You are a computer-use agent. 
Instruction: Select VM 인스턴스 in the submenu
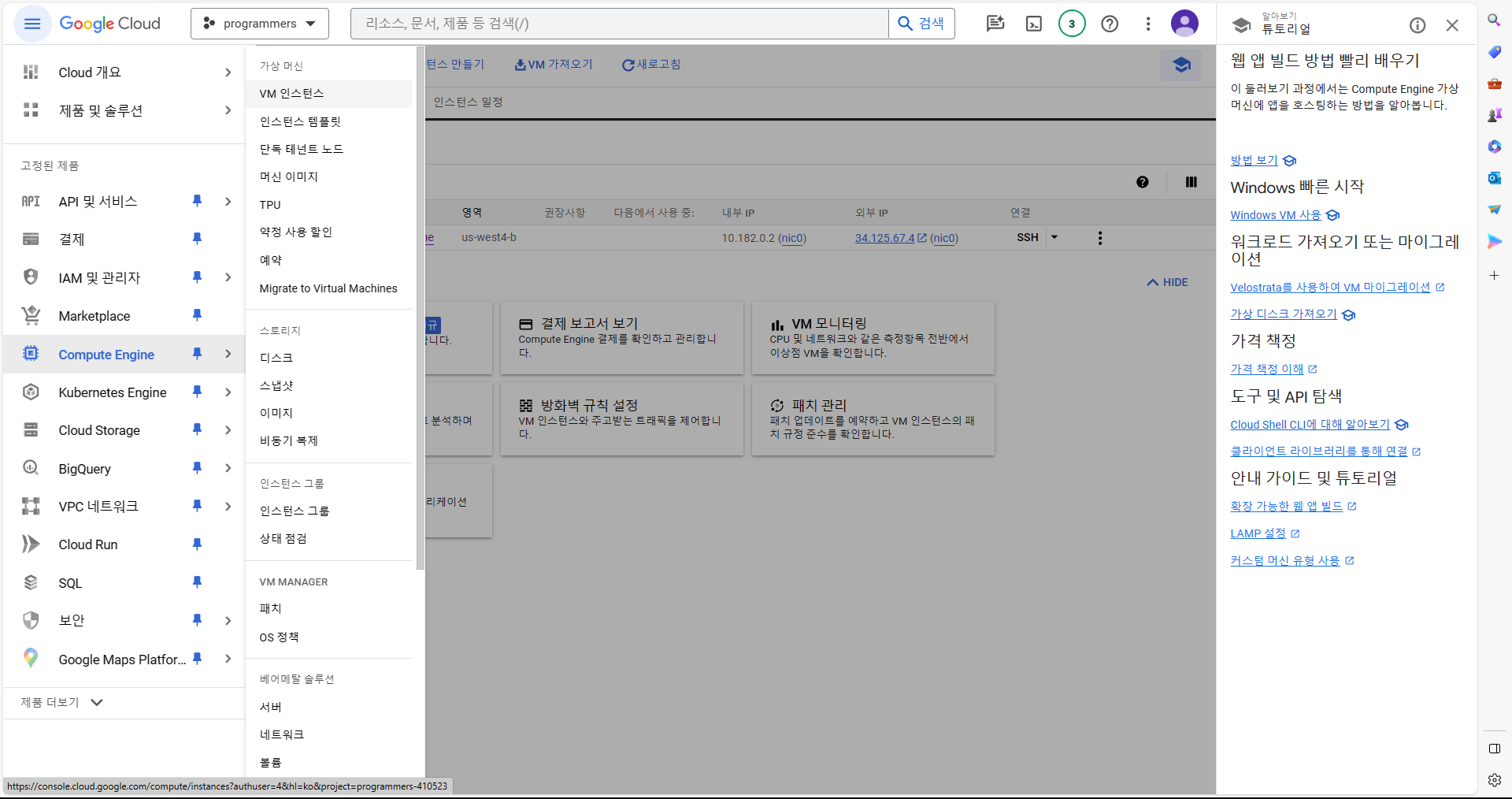pyautogui.click(x=329, y=94)
